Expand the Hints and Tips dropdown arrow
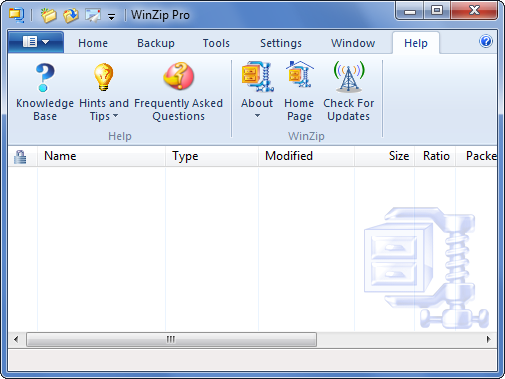The height and width of the screenshot is (379, 505). (x=115, y=116)
